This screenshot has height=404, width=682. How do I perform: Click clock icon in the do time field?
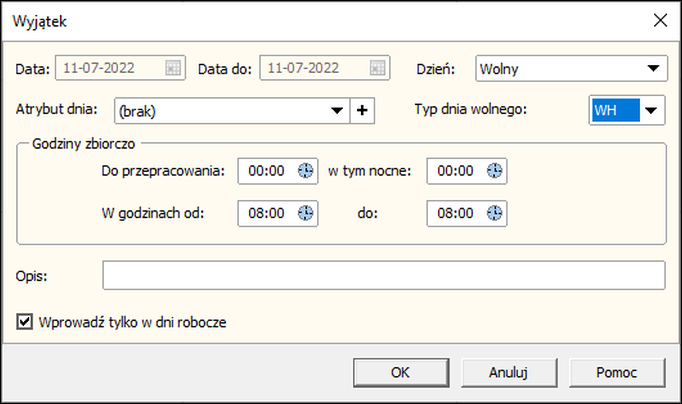[x=494, y=213]
